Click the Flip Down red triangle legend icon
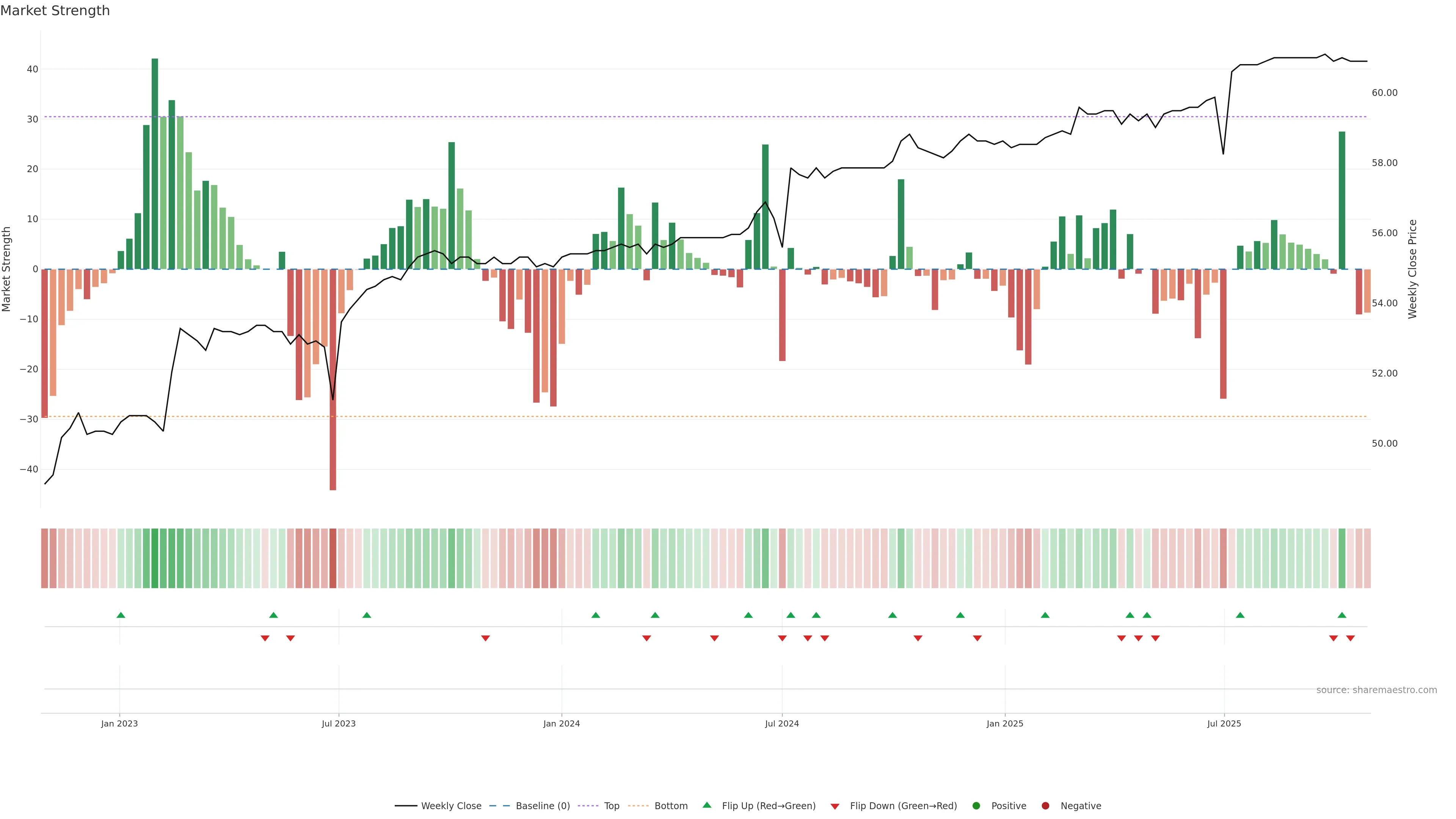1456x819 pixels. click(835, 806)
